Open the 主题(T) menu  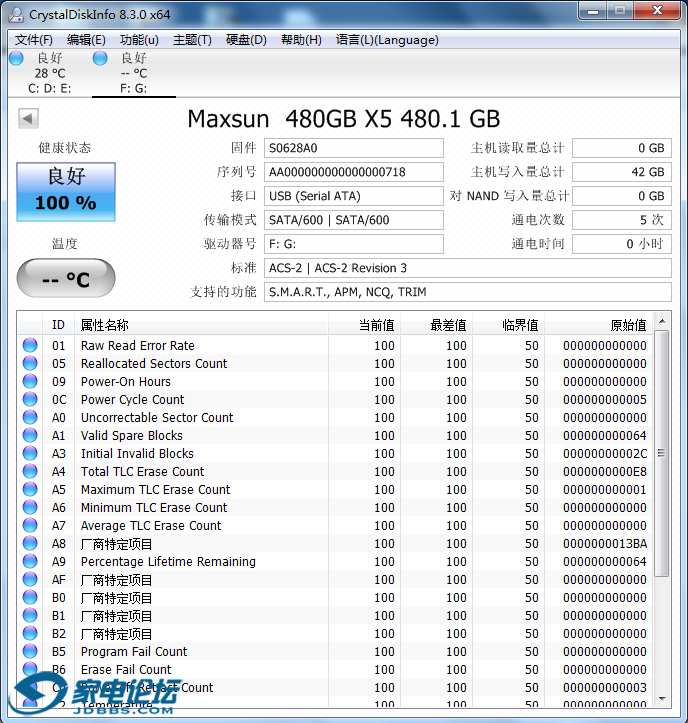coord(192,40)
